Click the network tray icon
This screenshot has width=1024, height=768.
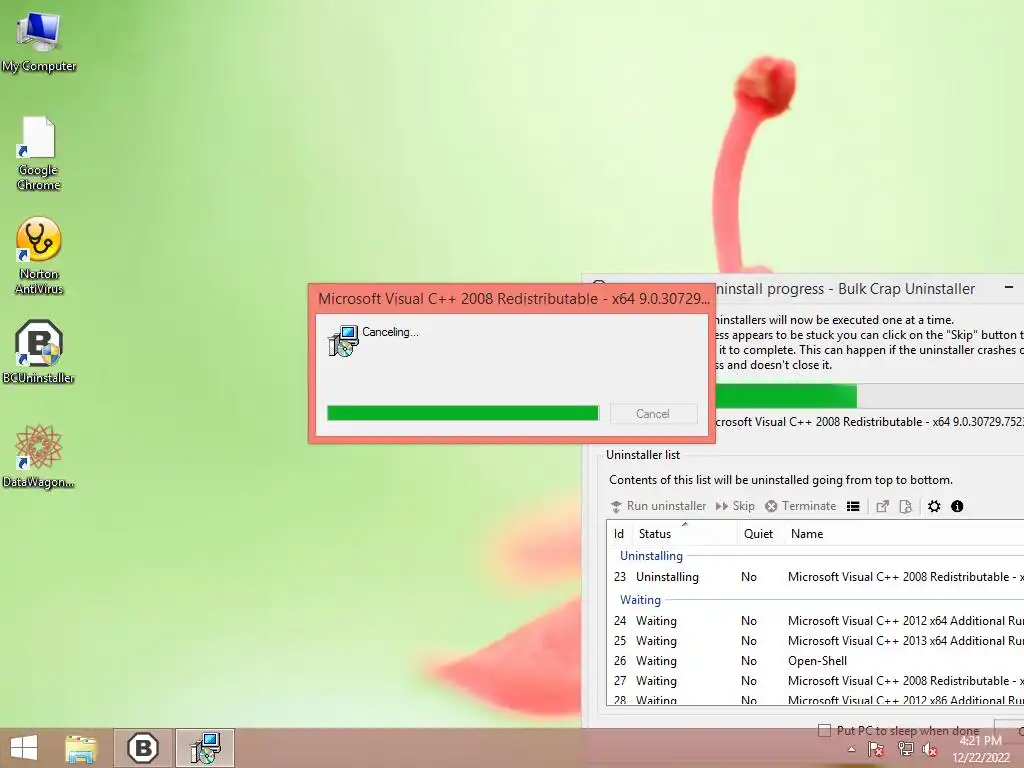(x=905, y=750)
